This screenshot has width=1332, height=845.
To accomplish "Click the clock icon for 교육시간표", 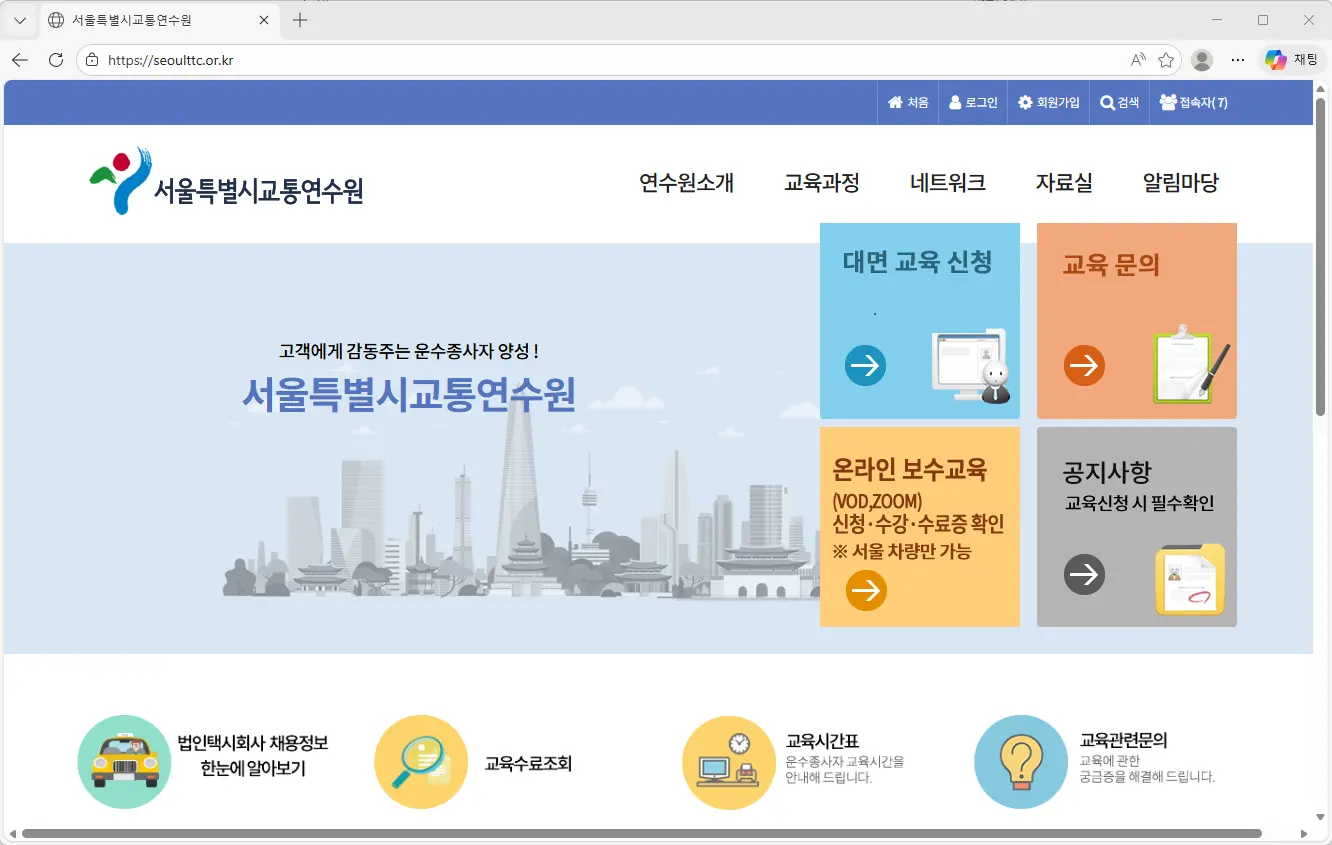I will point(729,761).
